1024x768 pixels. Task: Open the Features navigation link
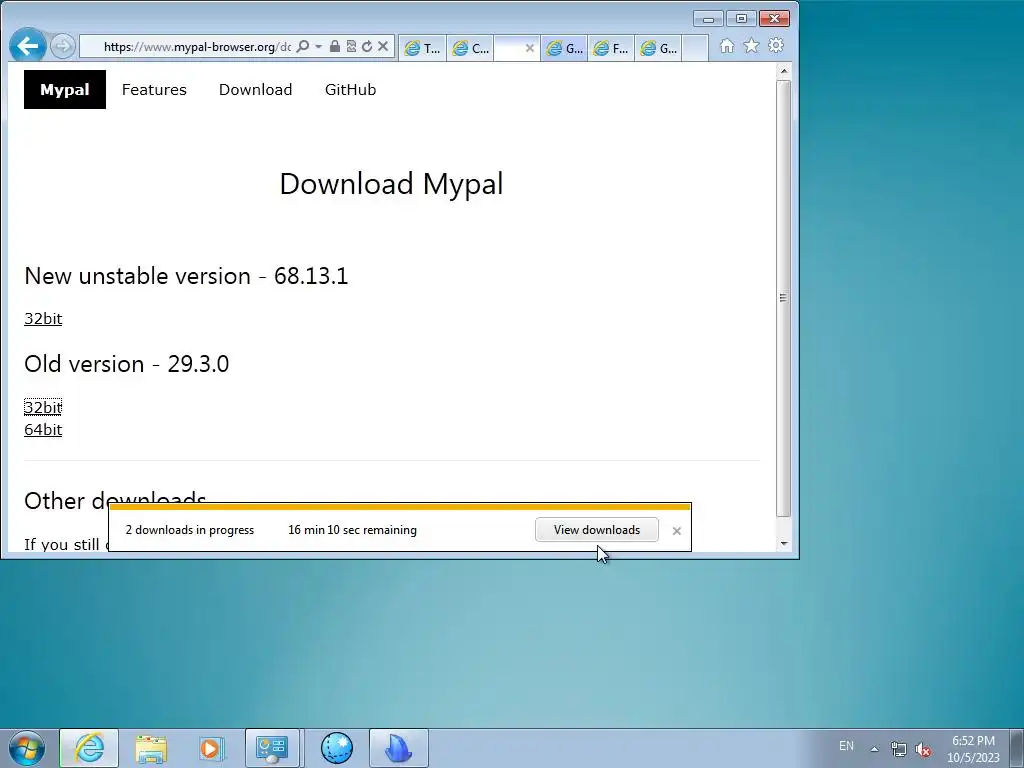coord(154,89)
